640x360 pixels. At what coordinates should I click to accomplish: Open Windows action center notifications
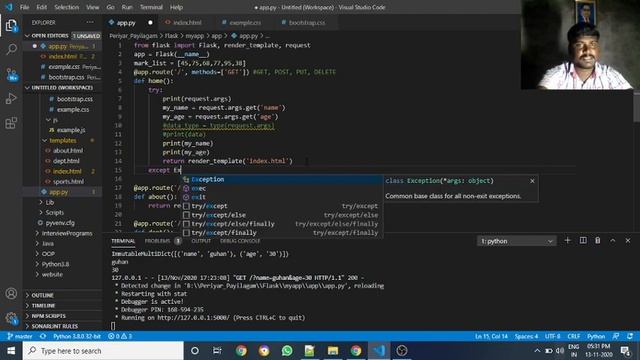[x=625, y=351]
